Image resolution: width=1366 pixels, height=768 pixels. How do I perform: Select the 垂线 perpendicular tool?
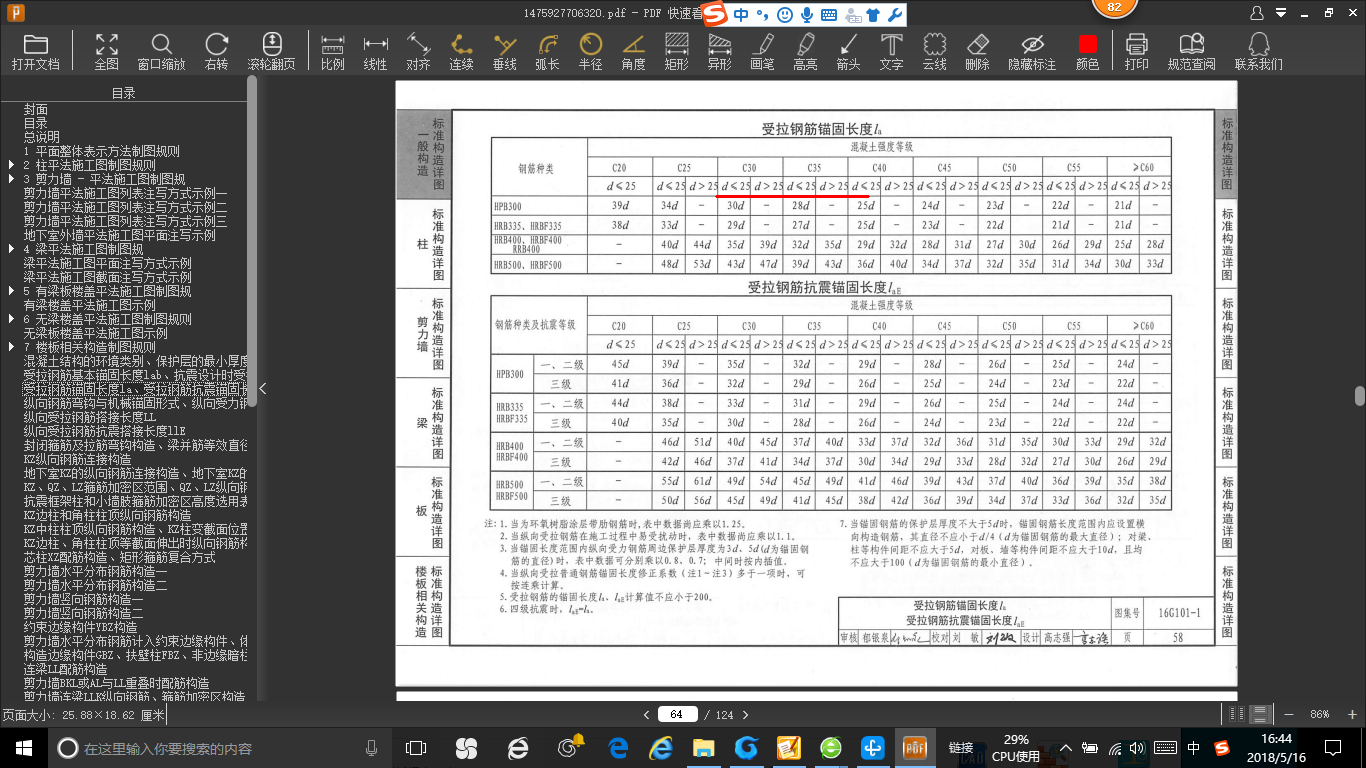point(505,51)
